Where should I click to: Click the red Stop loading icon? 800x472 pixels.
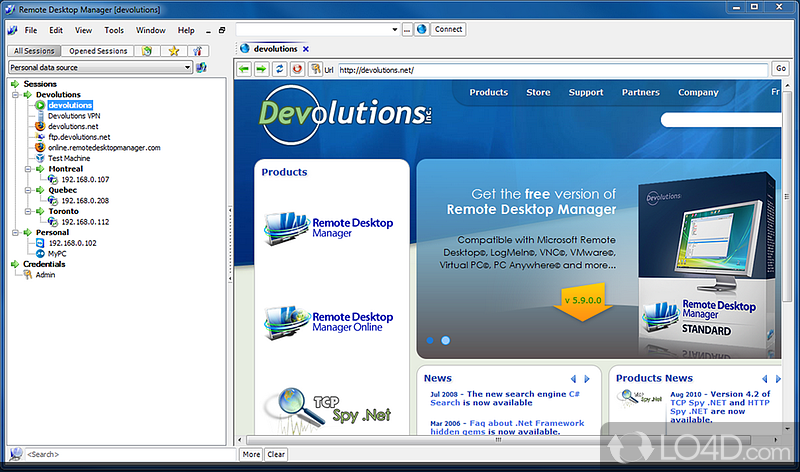[297, 69]
